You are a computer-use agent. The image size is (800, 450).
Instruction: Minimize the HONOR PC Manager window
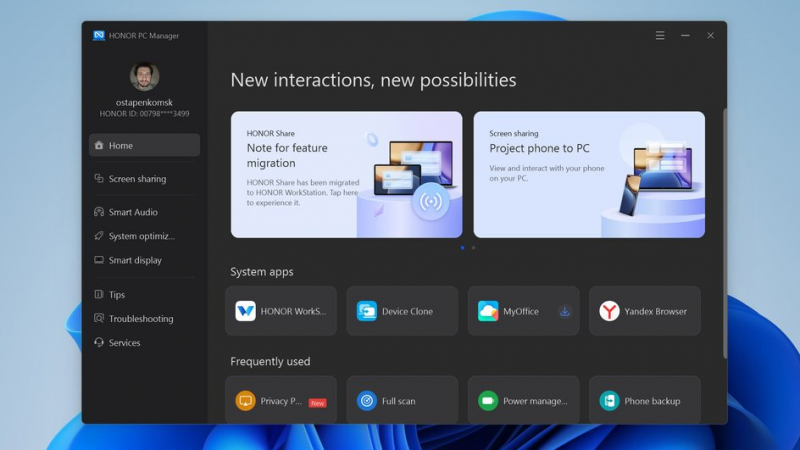[685, 35]
